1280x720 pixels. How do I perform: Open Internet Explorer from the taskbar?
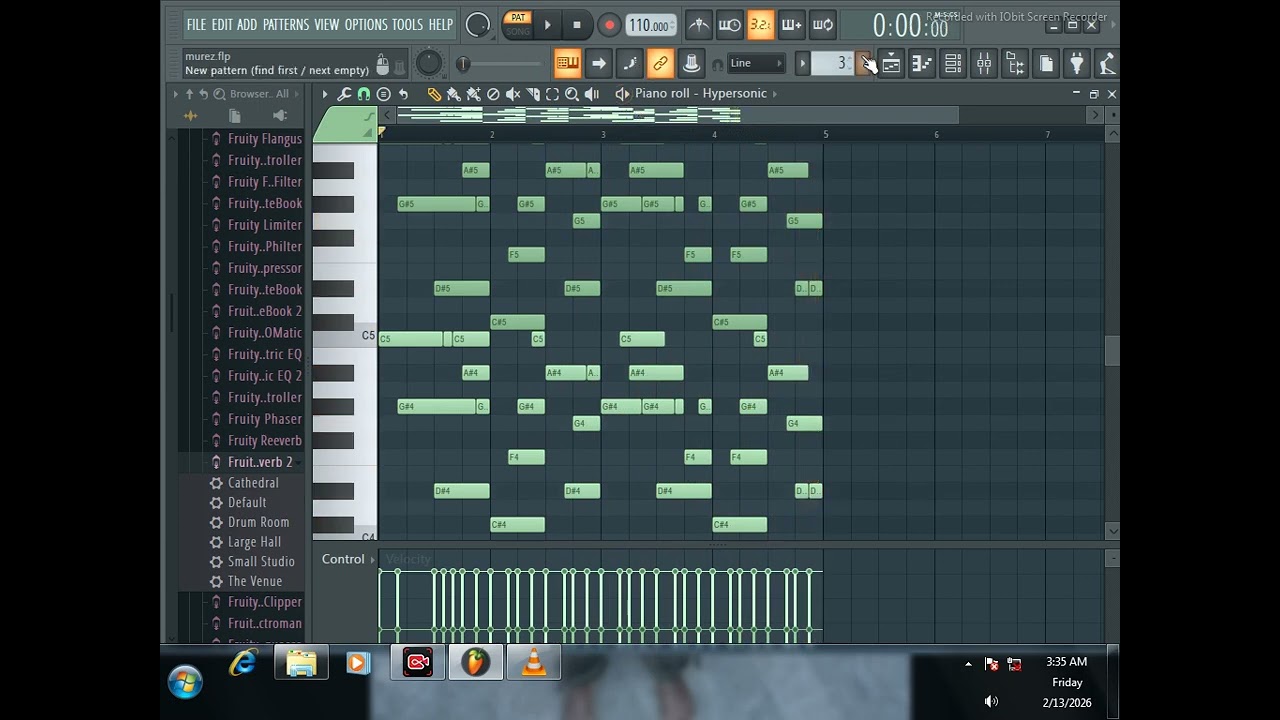tap(243, 662)
